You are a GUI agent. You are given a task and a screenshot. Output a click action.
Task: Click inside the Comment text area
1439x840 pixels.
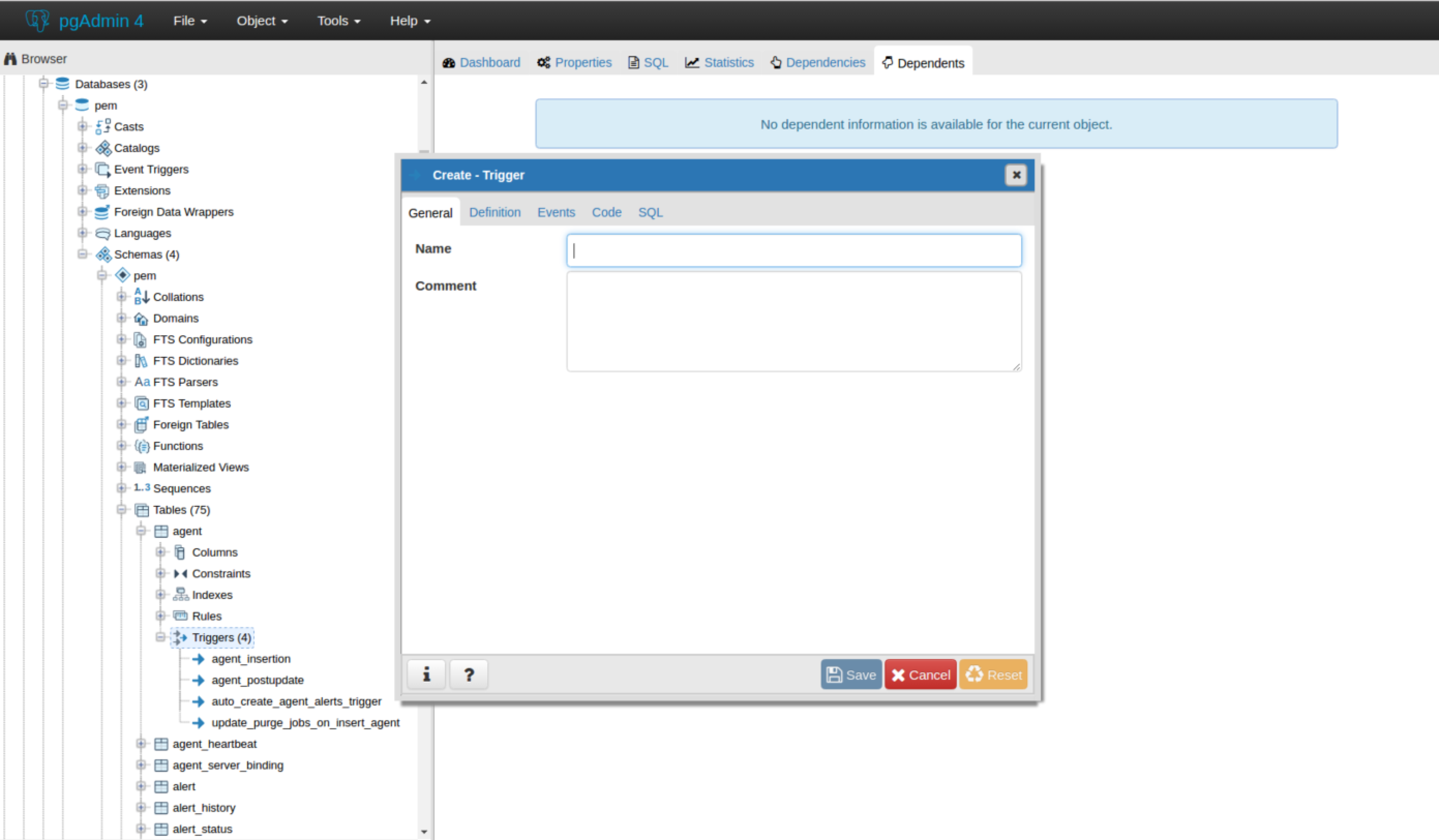794,322
